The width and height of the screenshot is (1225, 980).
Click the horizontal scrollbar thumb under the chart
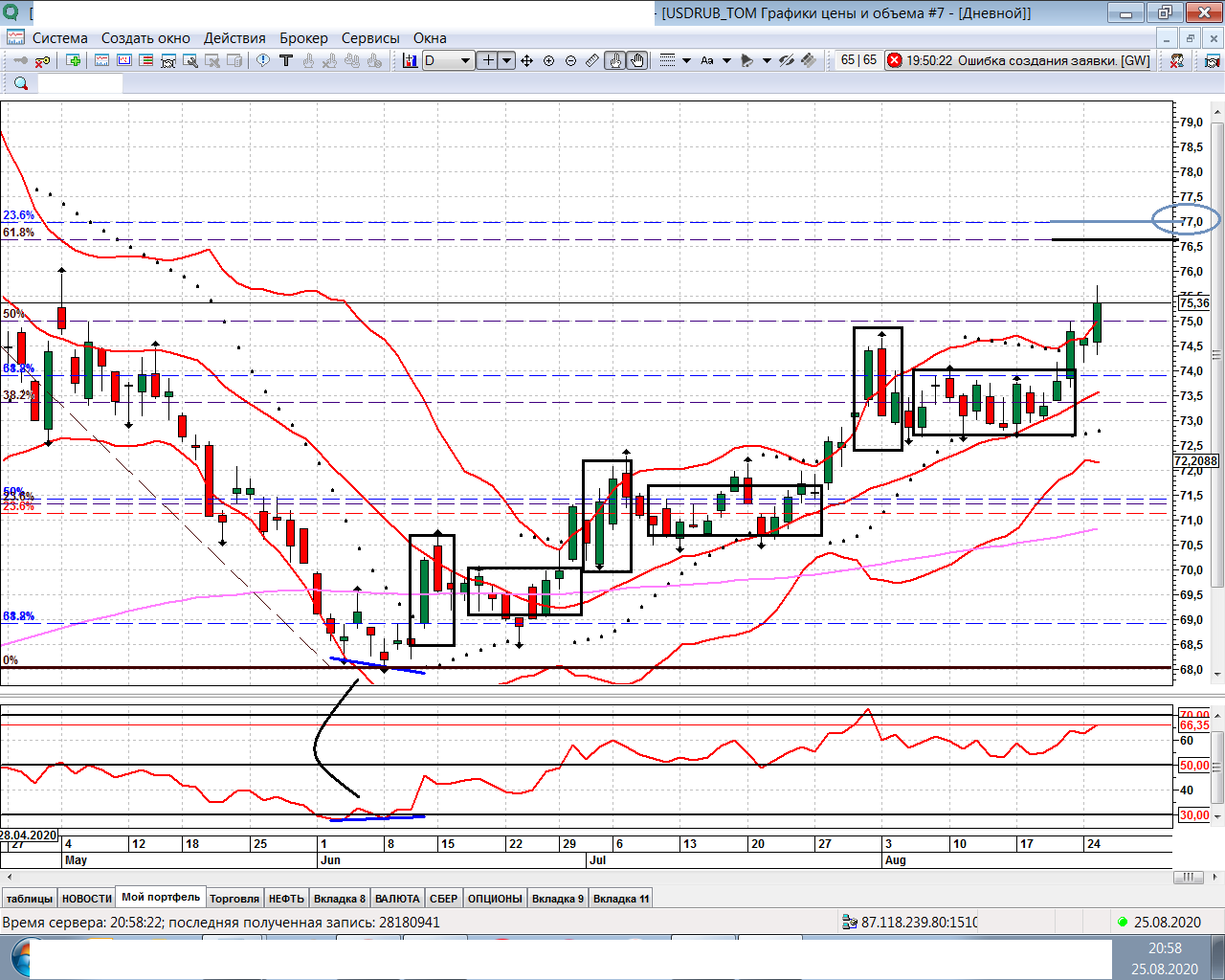(1188, 877)
